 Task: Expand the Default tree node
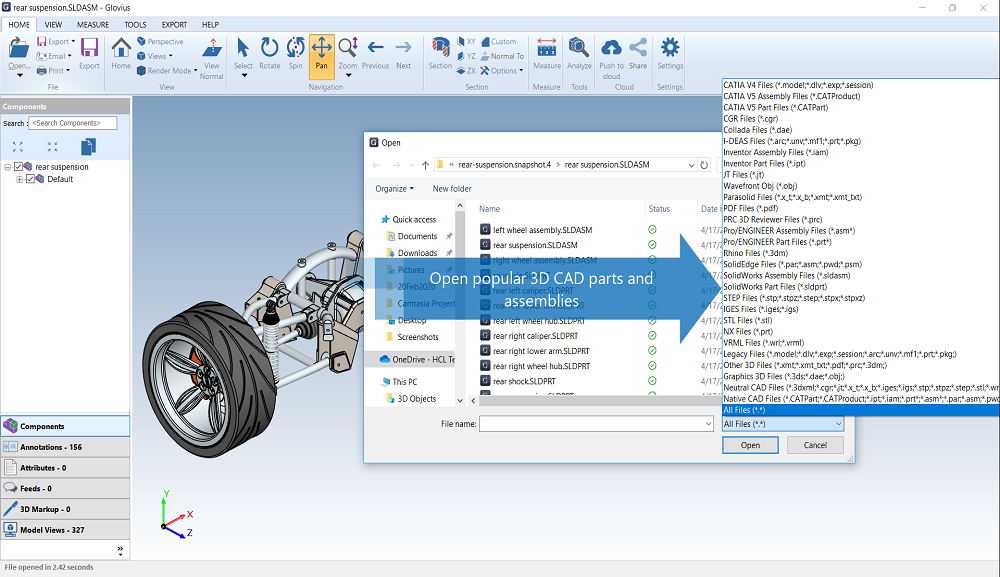19,180
